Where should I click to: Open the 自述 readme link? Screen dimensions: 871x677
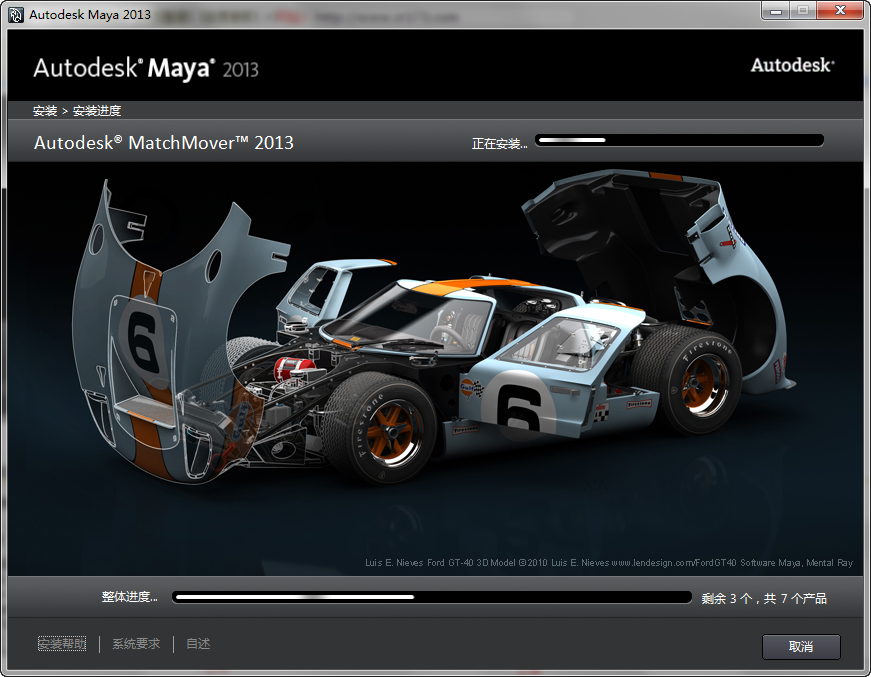click(x=198, y=644)
